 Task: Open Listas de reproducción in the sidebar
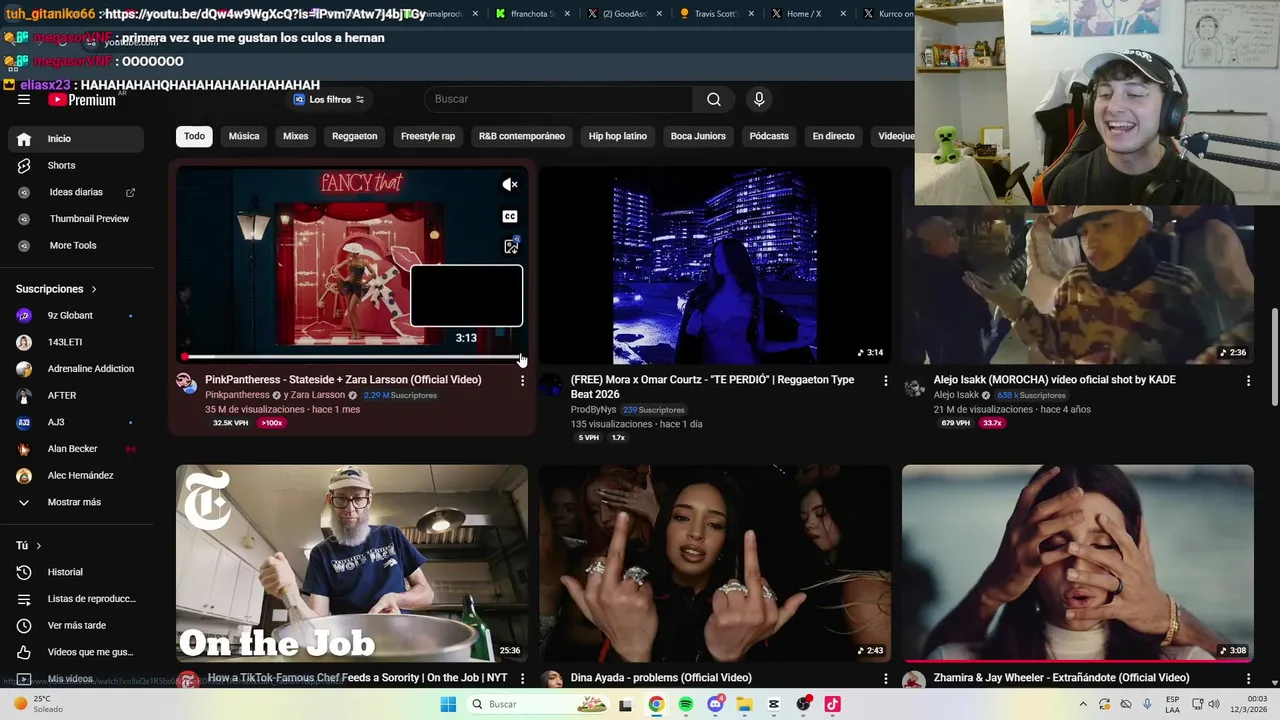76,599
